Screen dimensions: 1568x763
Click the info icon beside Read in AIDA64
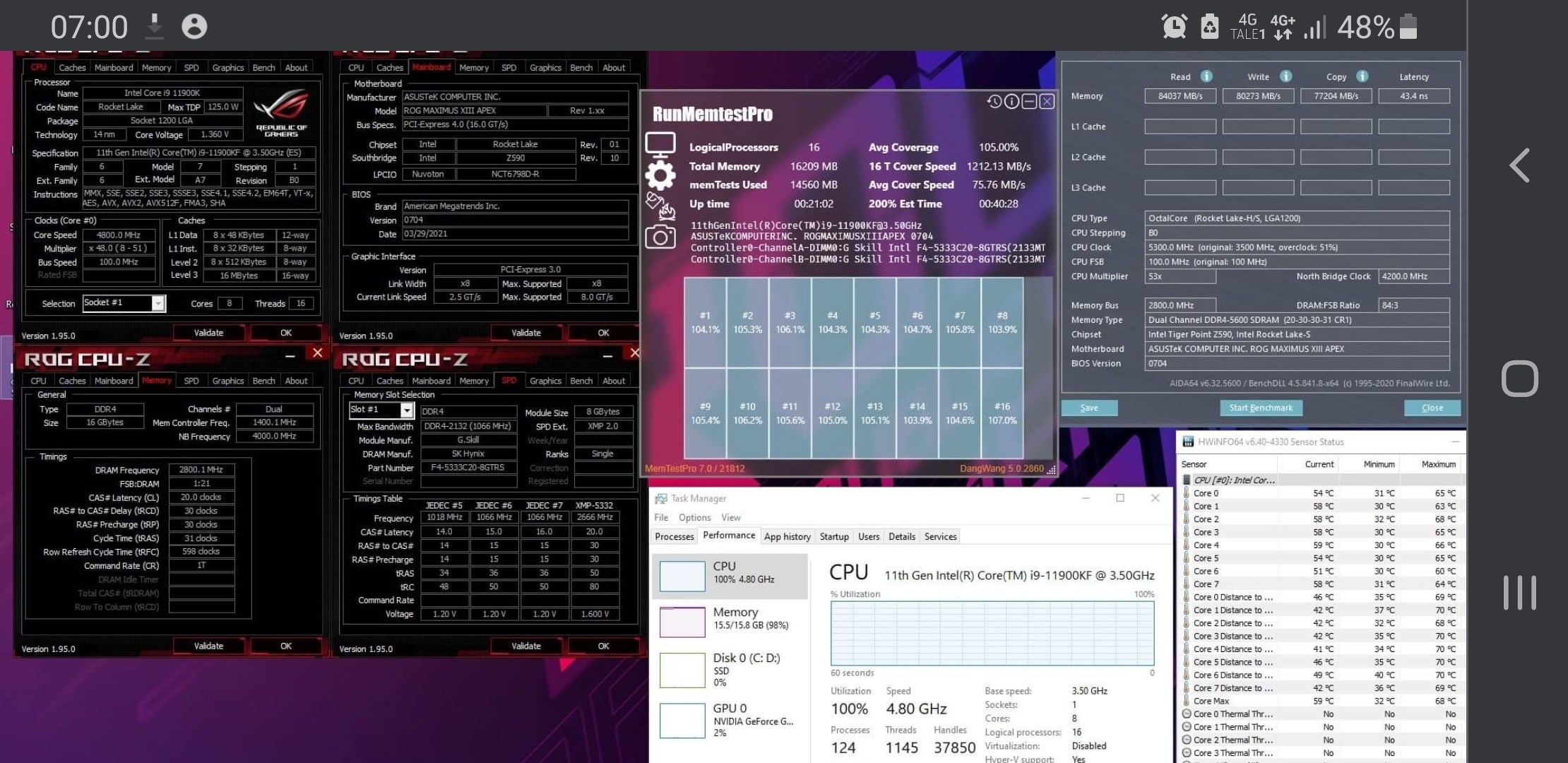coord(1206,76)
